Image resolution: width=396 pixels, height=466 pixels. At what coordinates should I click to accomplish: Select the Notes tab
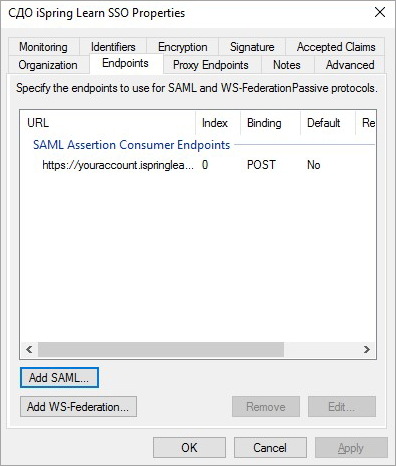(287, 65)
